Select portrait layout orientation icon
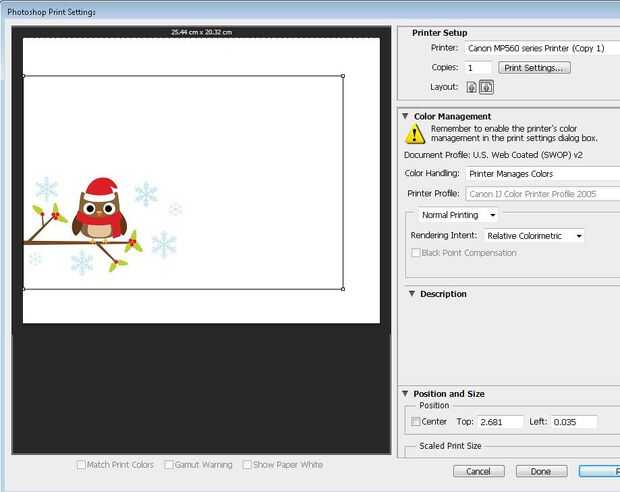Viewport: 620px width, 492px height. 471,87
